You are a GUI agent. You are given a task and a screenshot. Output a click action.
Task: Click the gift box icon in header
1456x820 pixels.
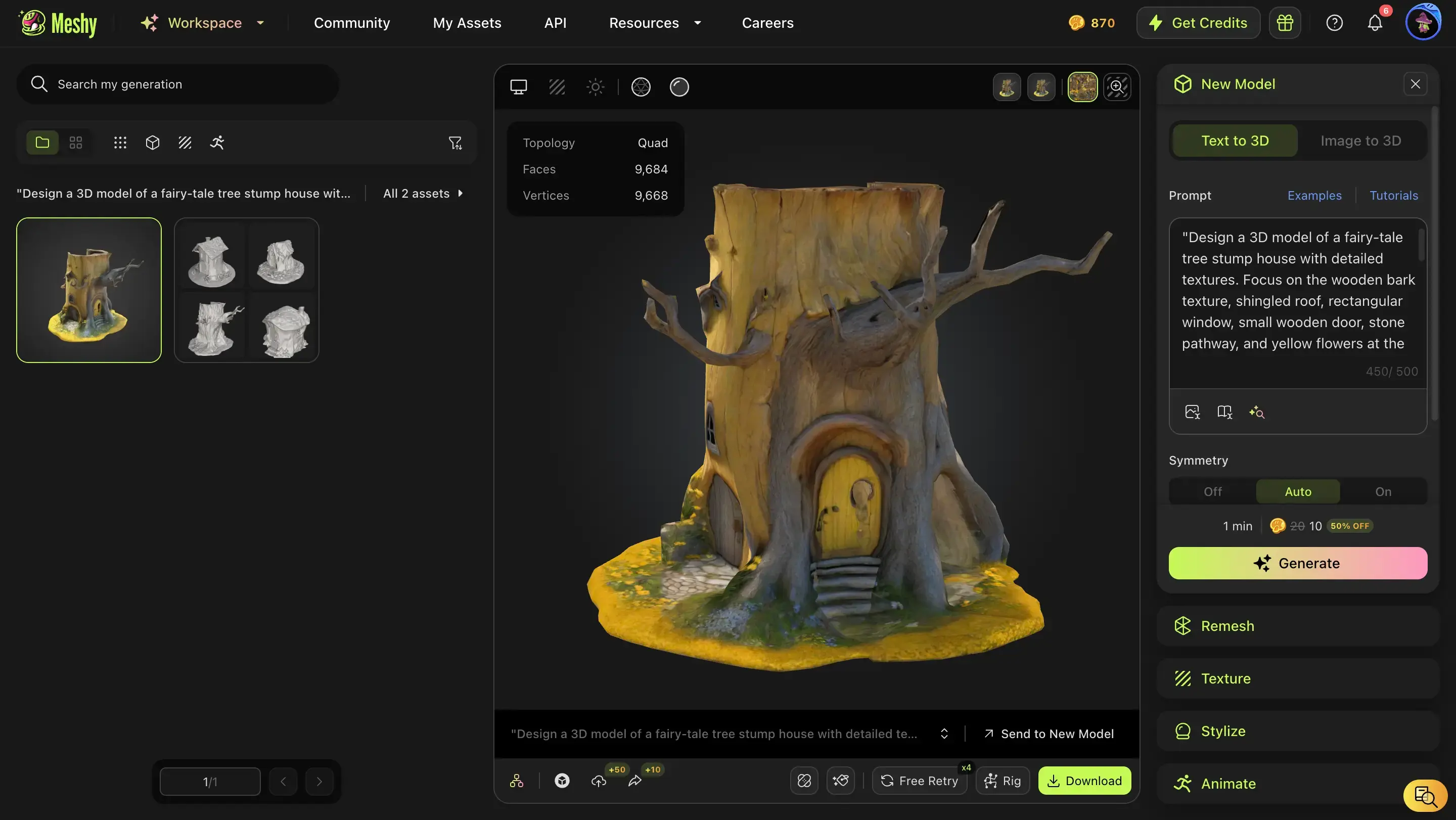1284,23
